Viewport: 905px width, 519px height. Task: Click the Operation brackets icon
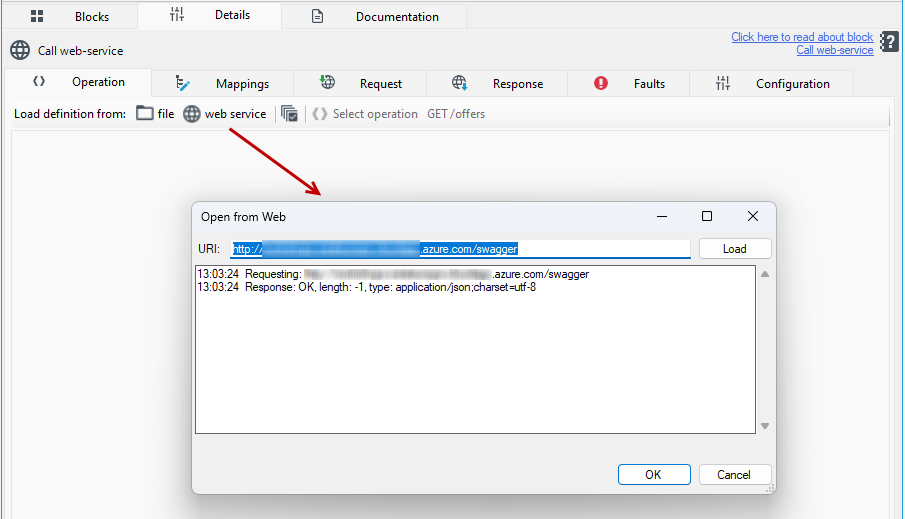tap(39, 81)
